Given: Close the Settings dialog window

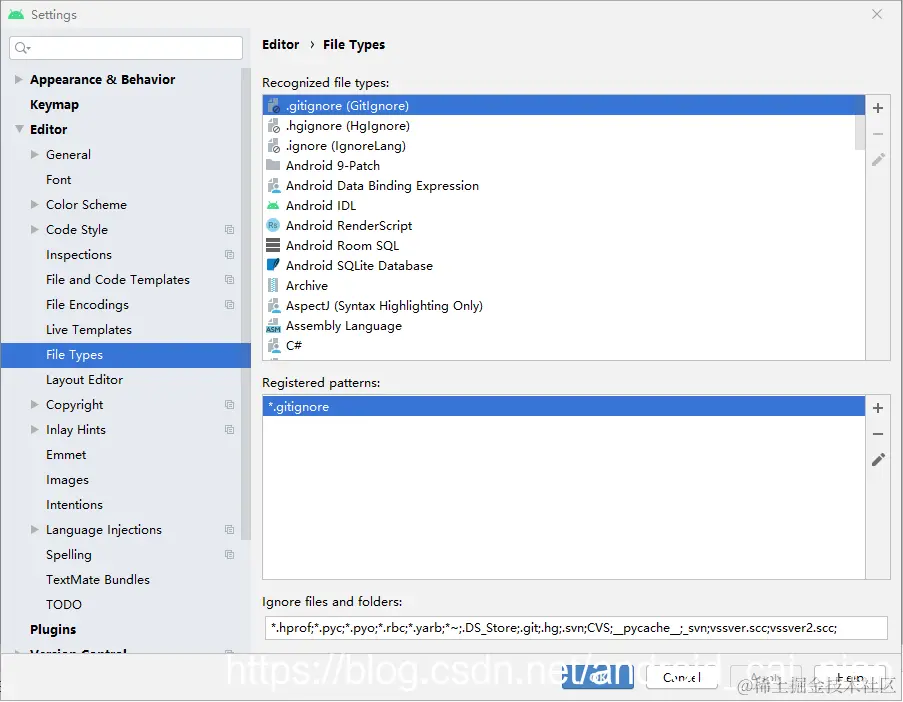Looking at the screenshot, I should pos(877,14).
